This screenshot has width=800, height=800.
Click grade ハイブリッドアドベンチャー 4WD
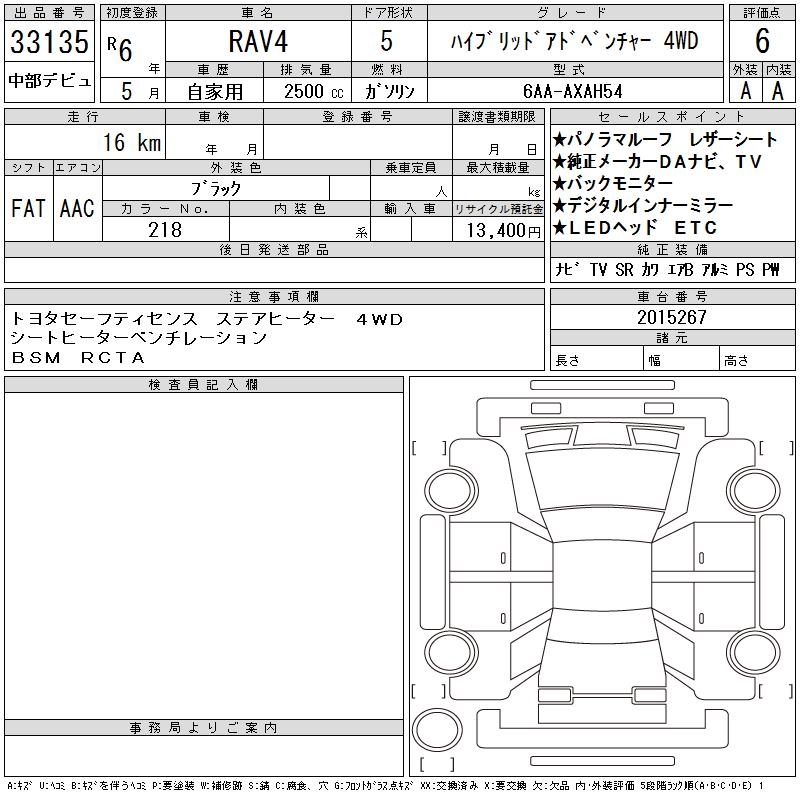(574, 41)
